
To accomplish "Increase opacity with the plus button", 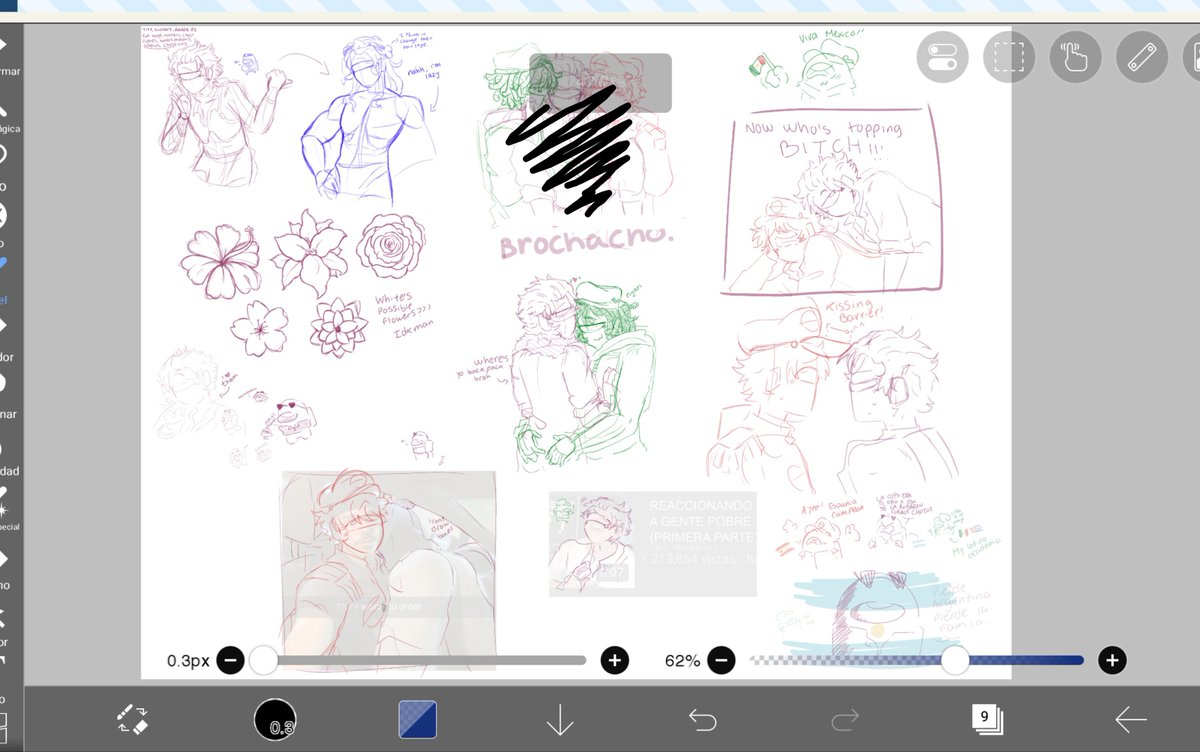I will 1112,660.
